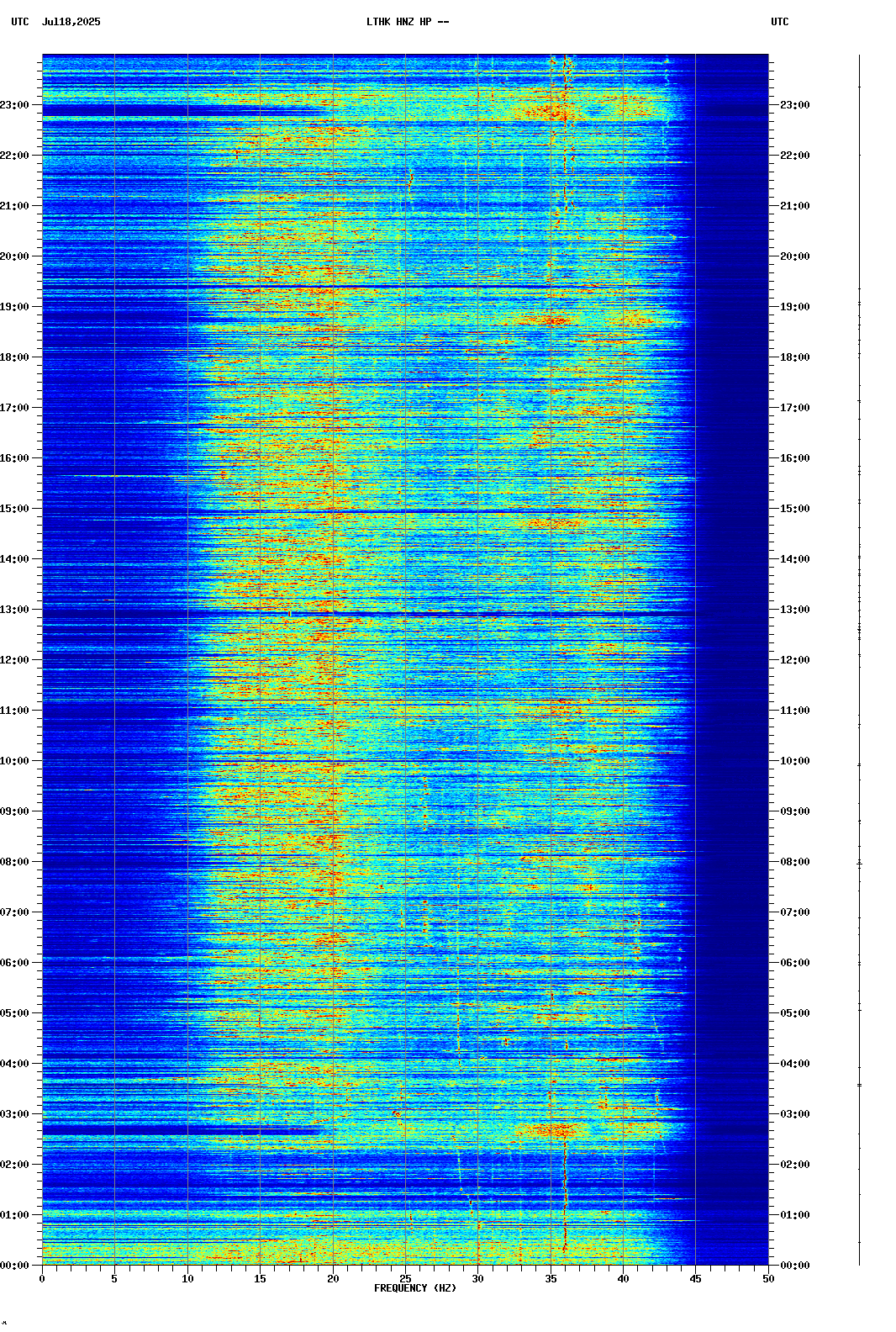Image resolution: width=896 pixels, height=1332 pixels.
Task: Click 04:00 on the right time axis
Action: point(795,1064)
